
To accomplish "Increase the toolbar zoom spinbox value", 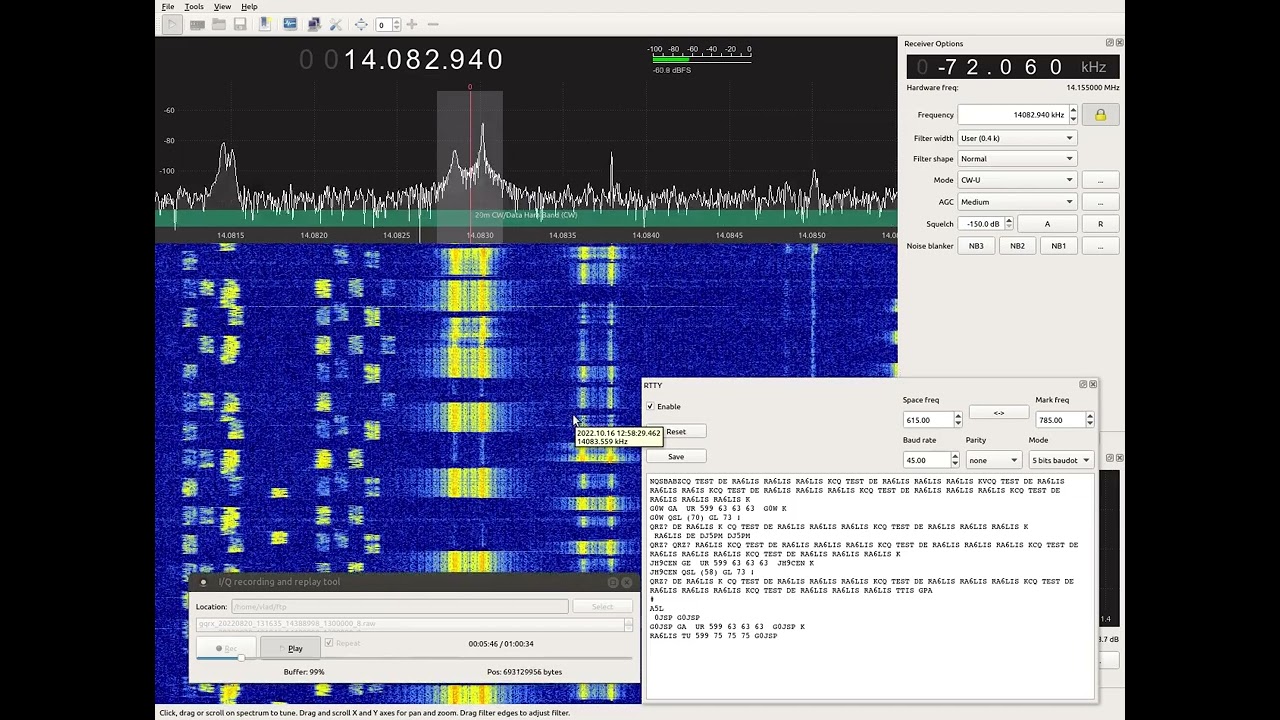I will tap(396, 21).
